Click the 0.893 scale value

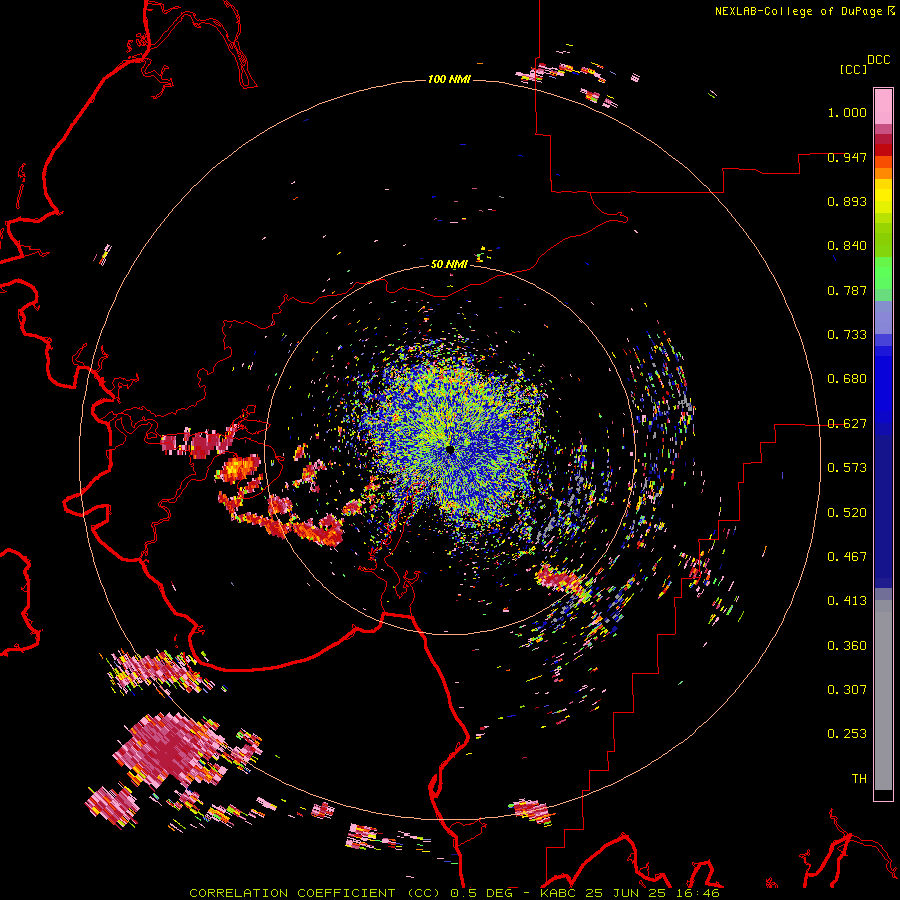click(847, 201)
